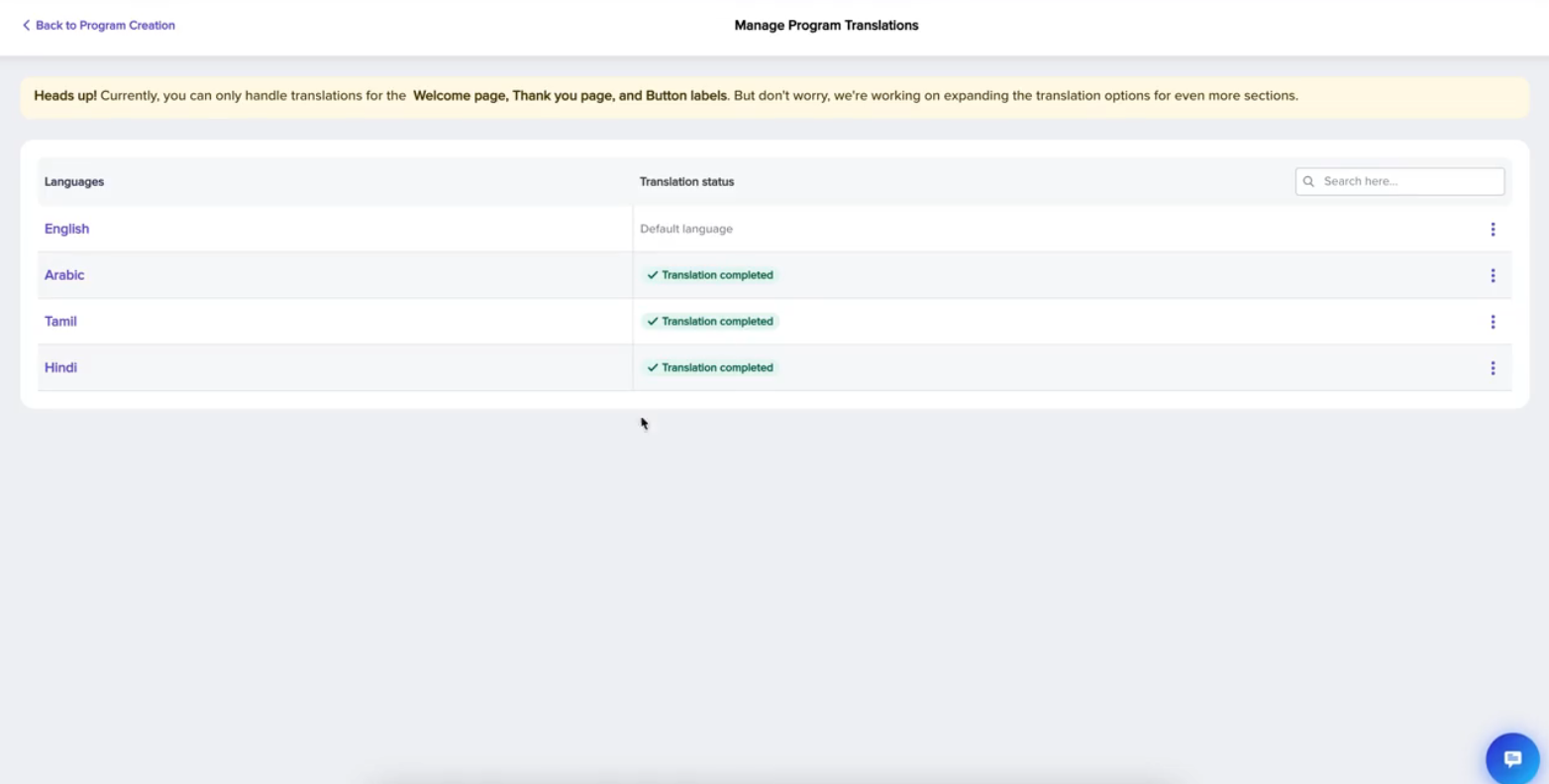Open the Hindi language translation
Image resolution: width=1549 pixels, height=784 pixels.
click(x=60, y=367)
